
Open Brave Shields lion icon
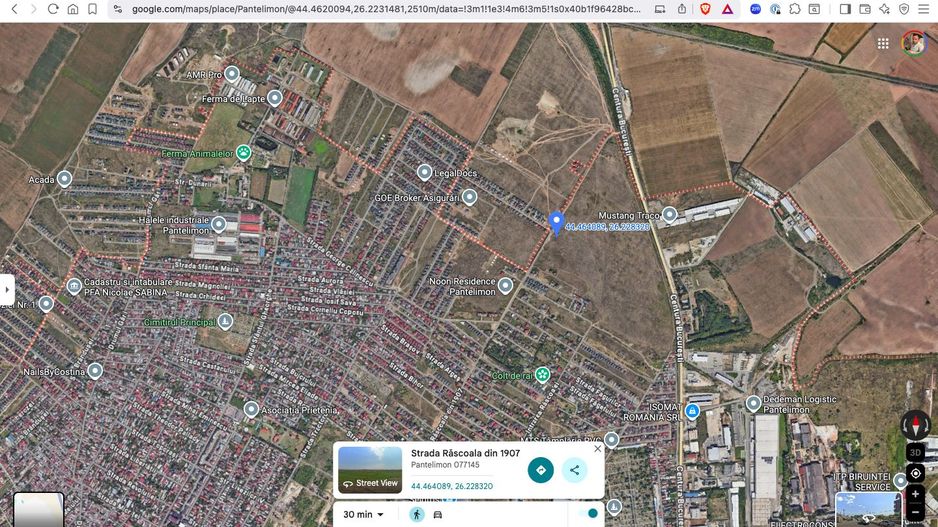705,9
